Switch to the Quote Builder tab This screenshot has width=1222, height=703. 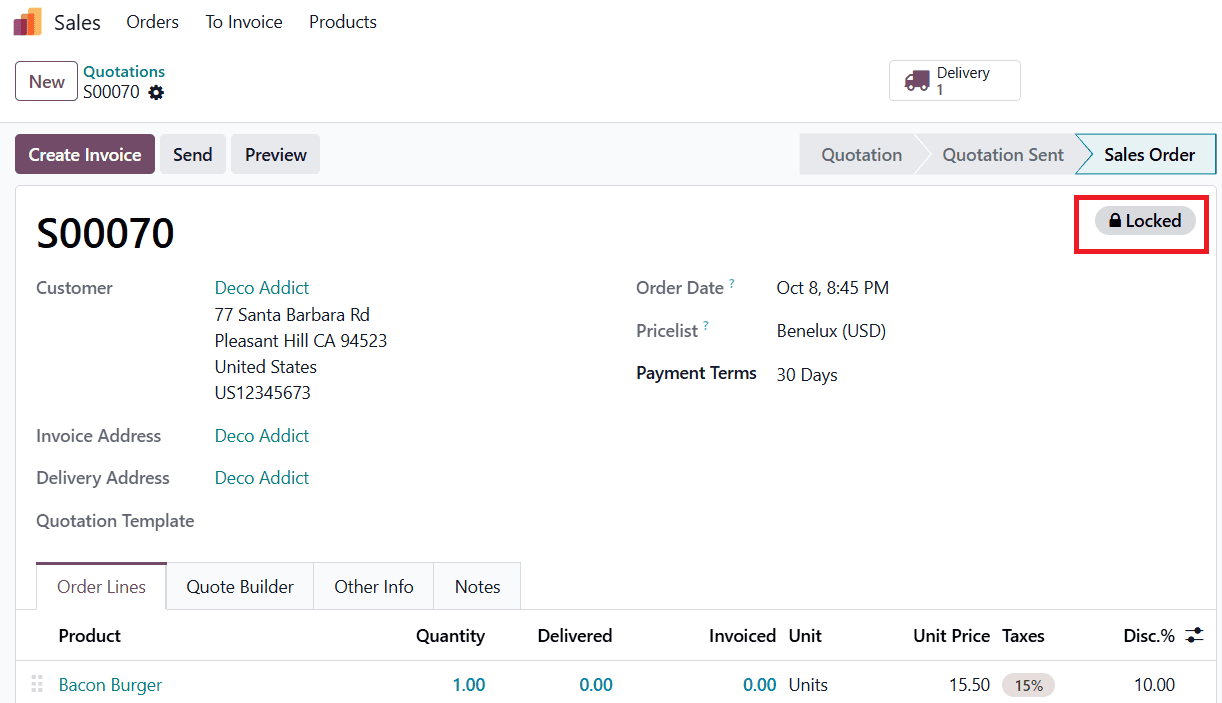(x=240, y=587)
